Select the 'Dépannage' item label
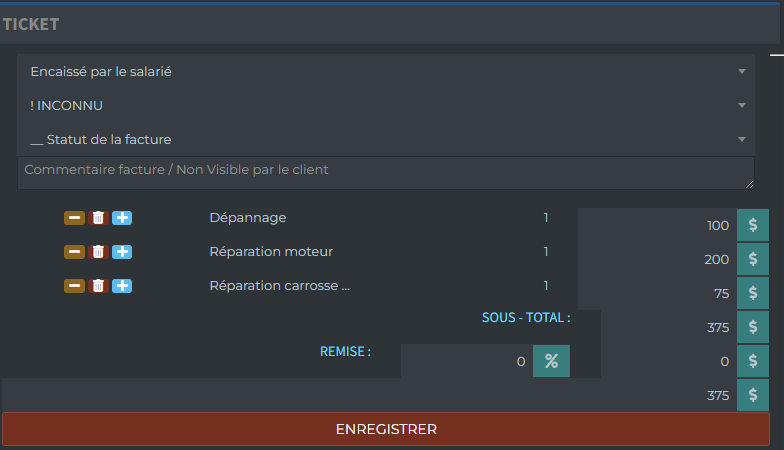This screenshot has width=784, height=450. click(x=248, y=218)
